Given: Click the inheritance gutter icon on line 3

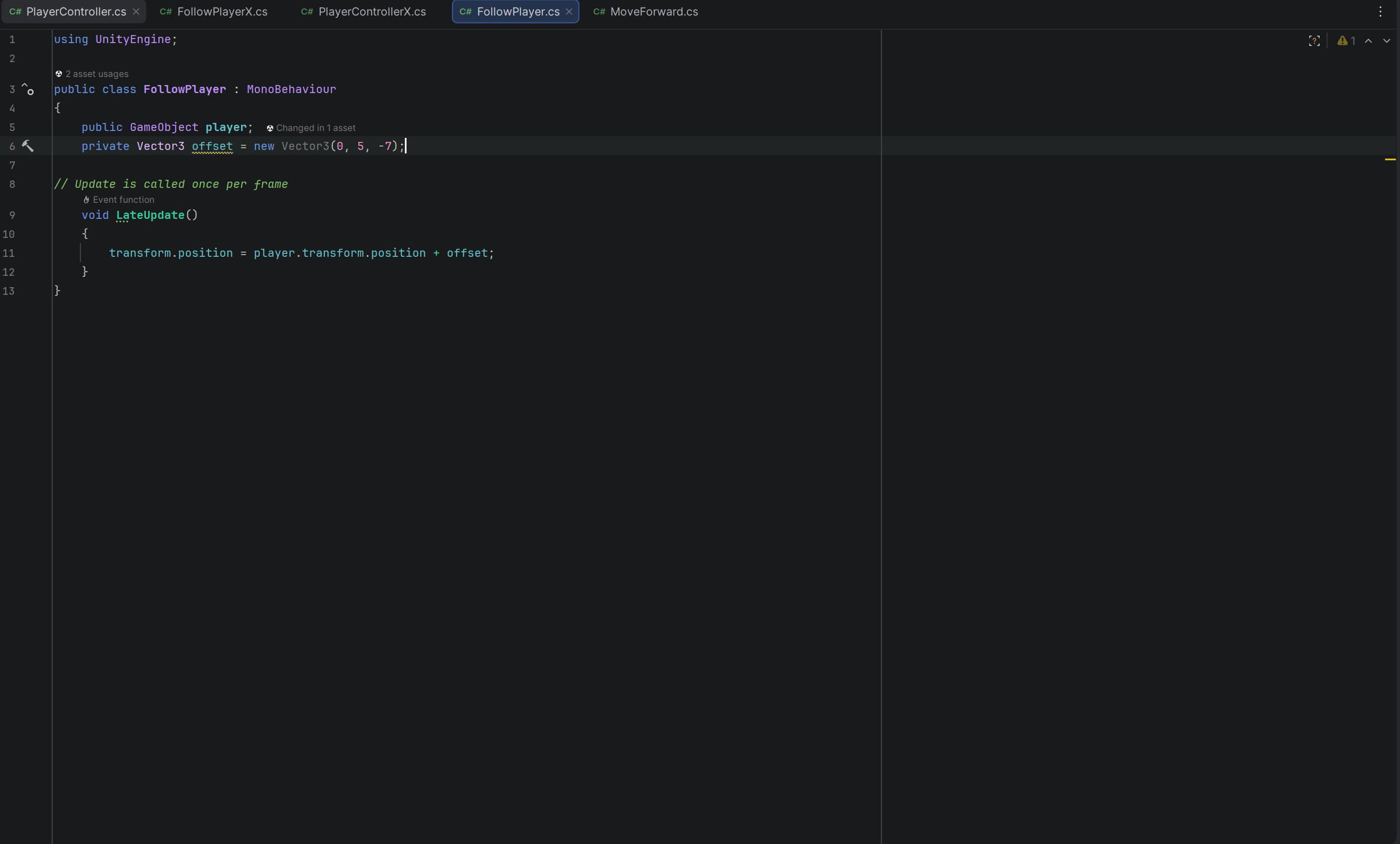Looking at the screenshot, I should click(x=28, y=89).
